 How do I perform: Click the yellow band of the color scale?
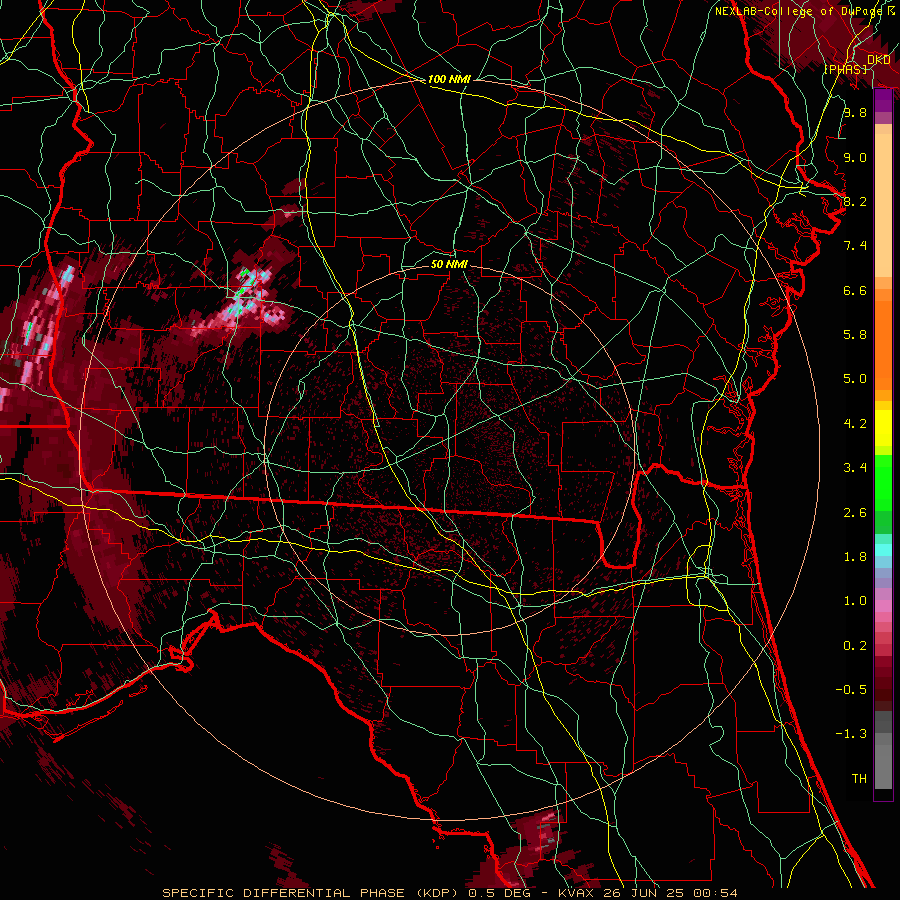[883, 428]
